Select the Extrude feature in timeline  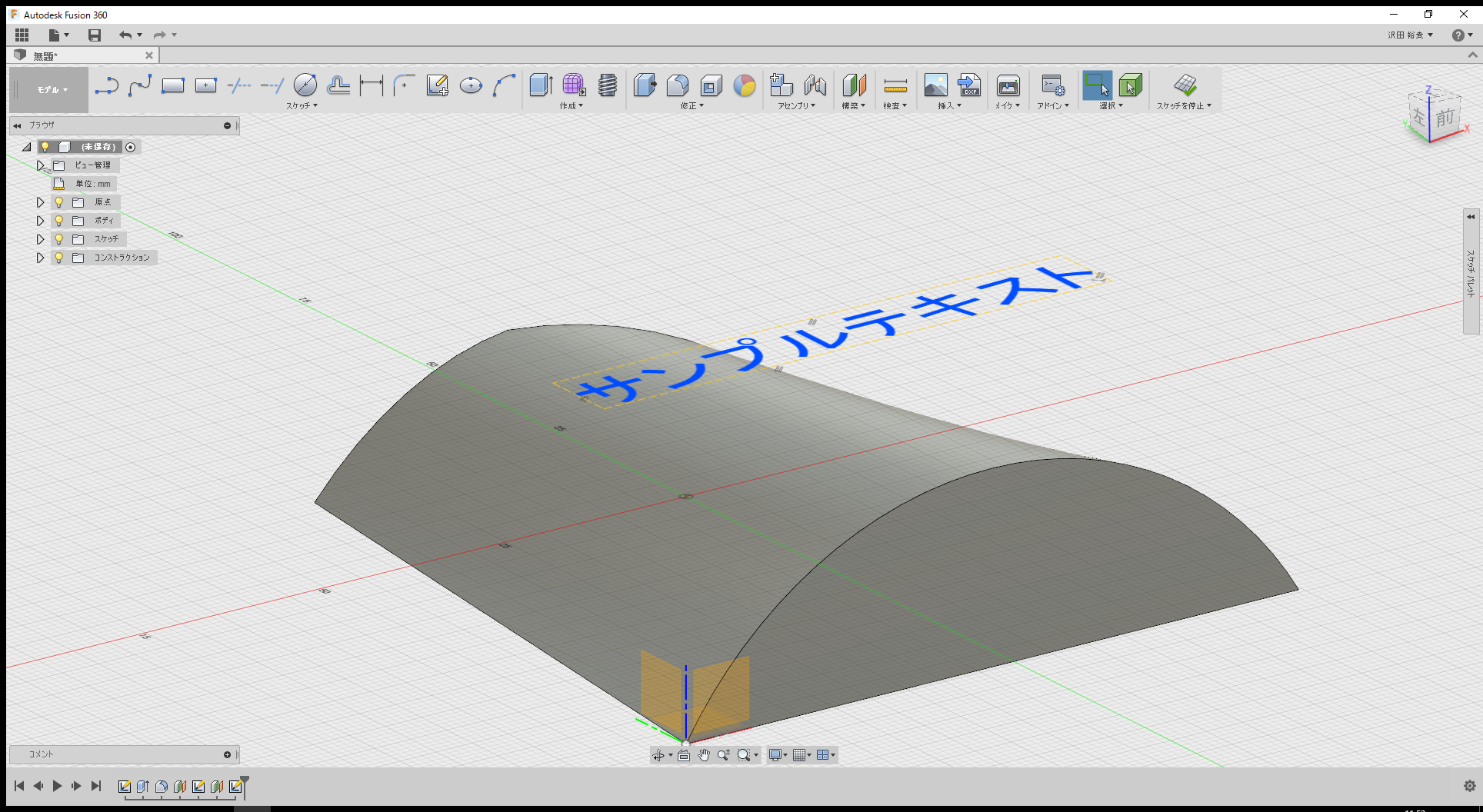click(x=142, y=787)
